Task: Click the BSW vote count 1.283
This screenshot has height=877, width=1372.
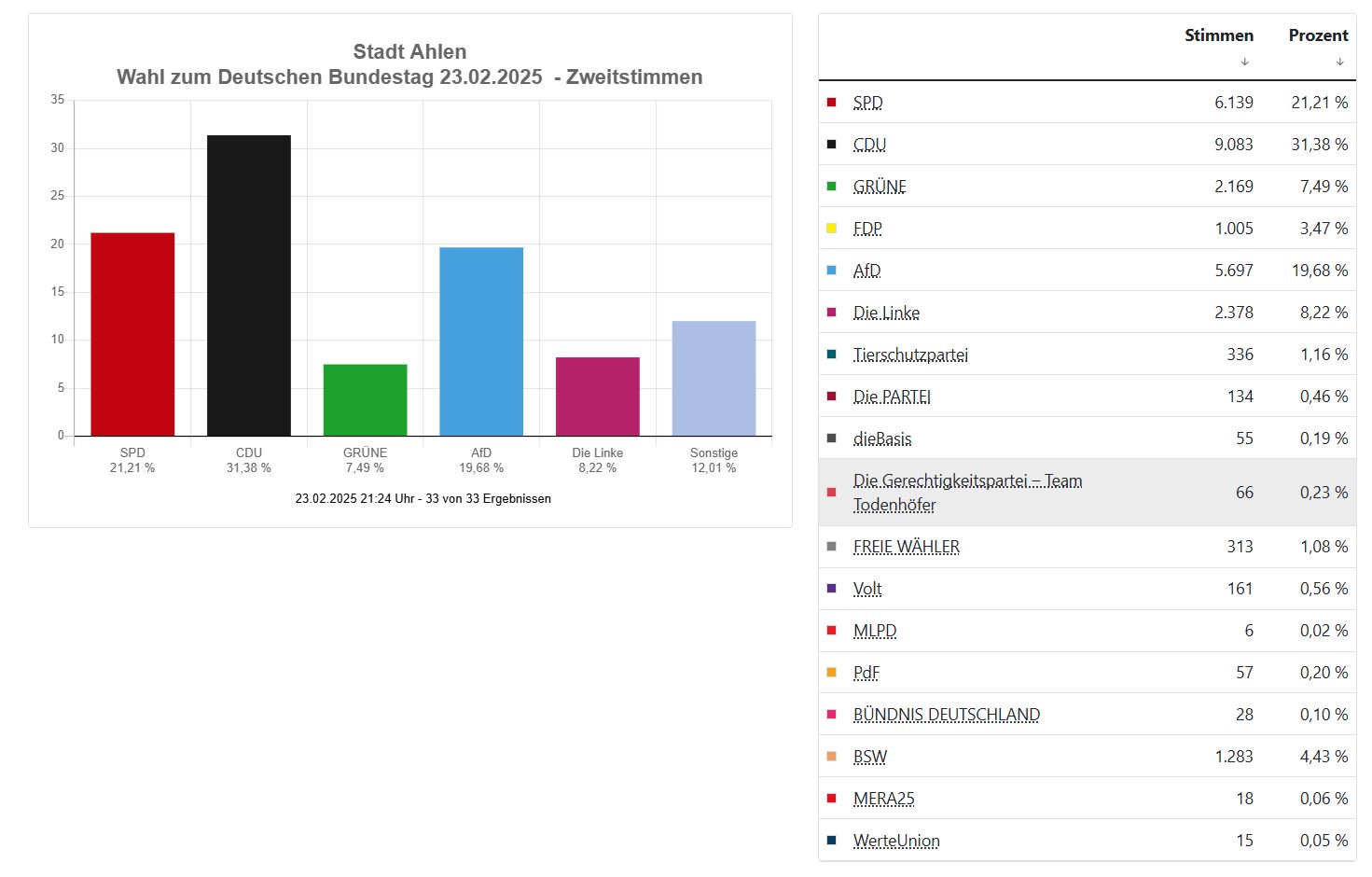Action: [x=1233, y=757]
